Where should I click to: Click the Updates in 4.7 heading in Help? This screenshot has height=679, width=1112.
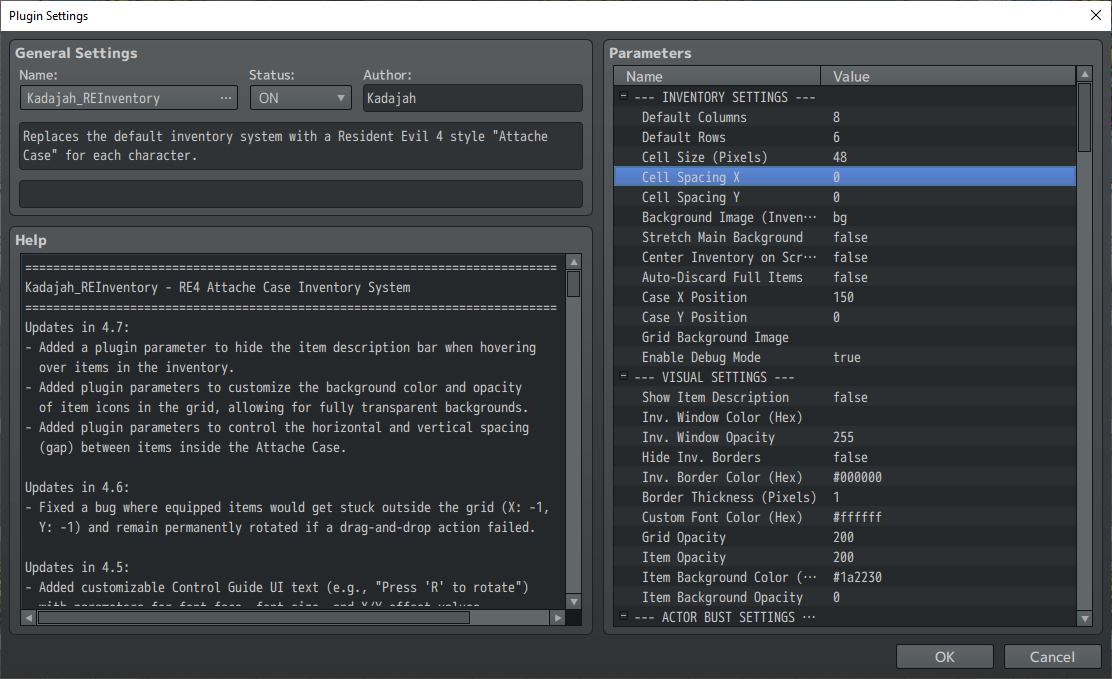(x=77, y=327)
